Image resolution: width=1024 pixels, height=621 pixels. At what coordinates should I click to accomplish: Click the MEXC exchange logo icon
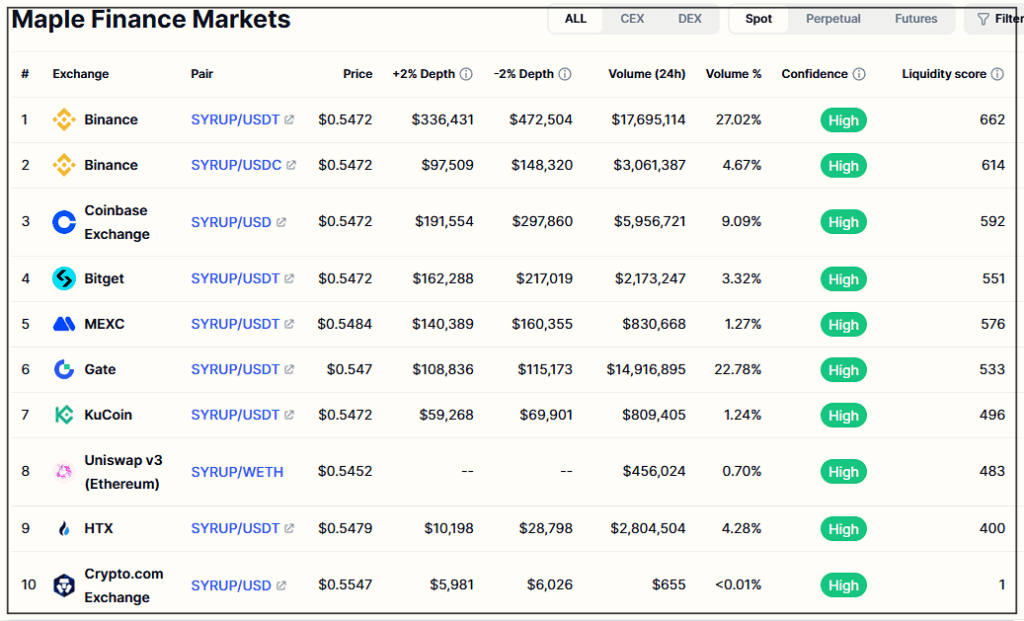click(64, 324)
